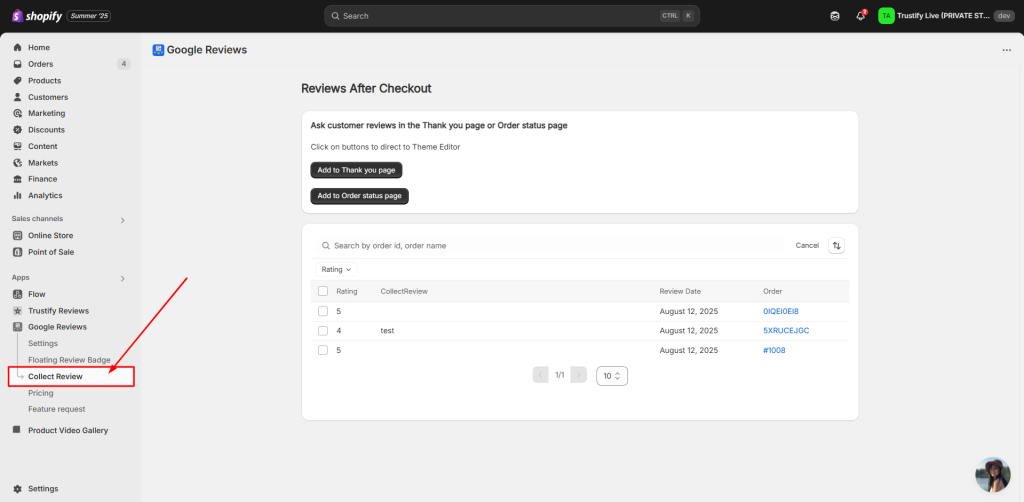Open the notifications bell

(x=861, y=16)
